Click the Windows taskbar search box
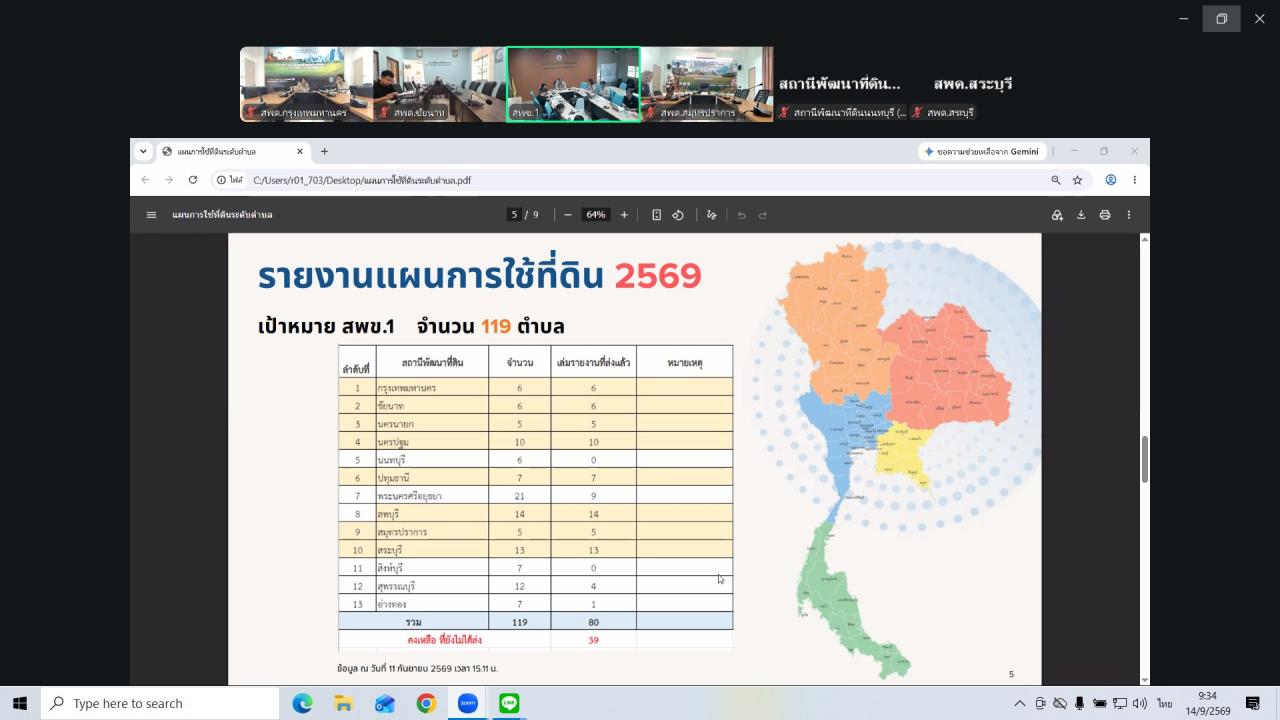1280x720 pixels. click(x=160, y=703)
